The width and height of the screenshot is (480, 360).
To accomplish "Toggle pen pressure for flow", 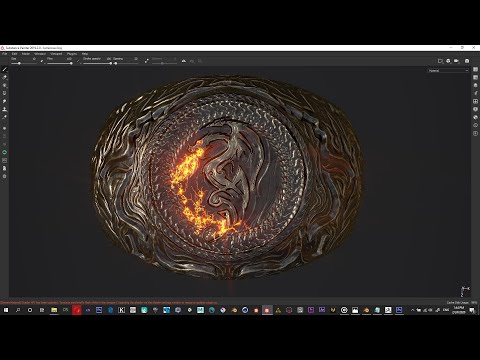I will pyautogui.click(x=79, y=61).
